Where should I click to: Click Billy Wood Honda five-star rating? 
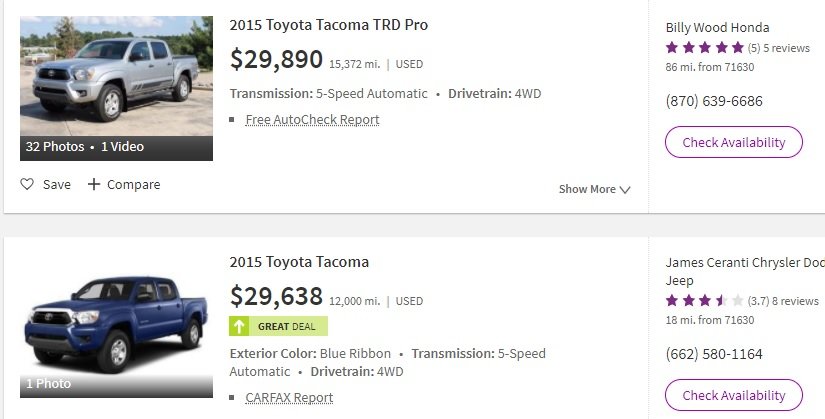tap(705, 48)
